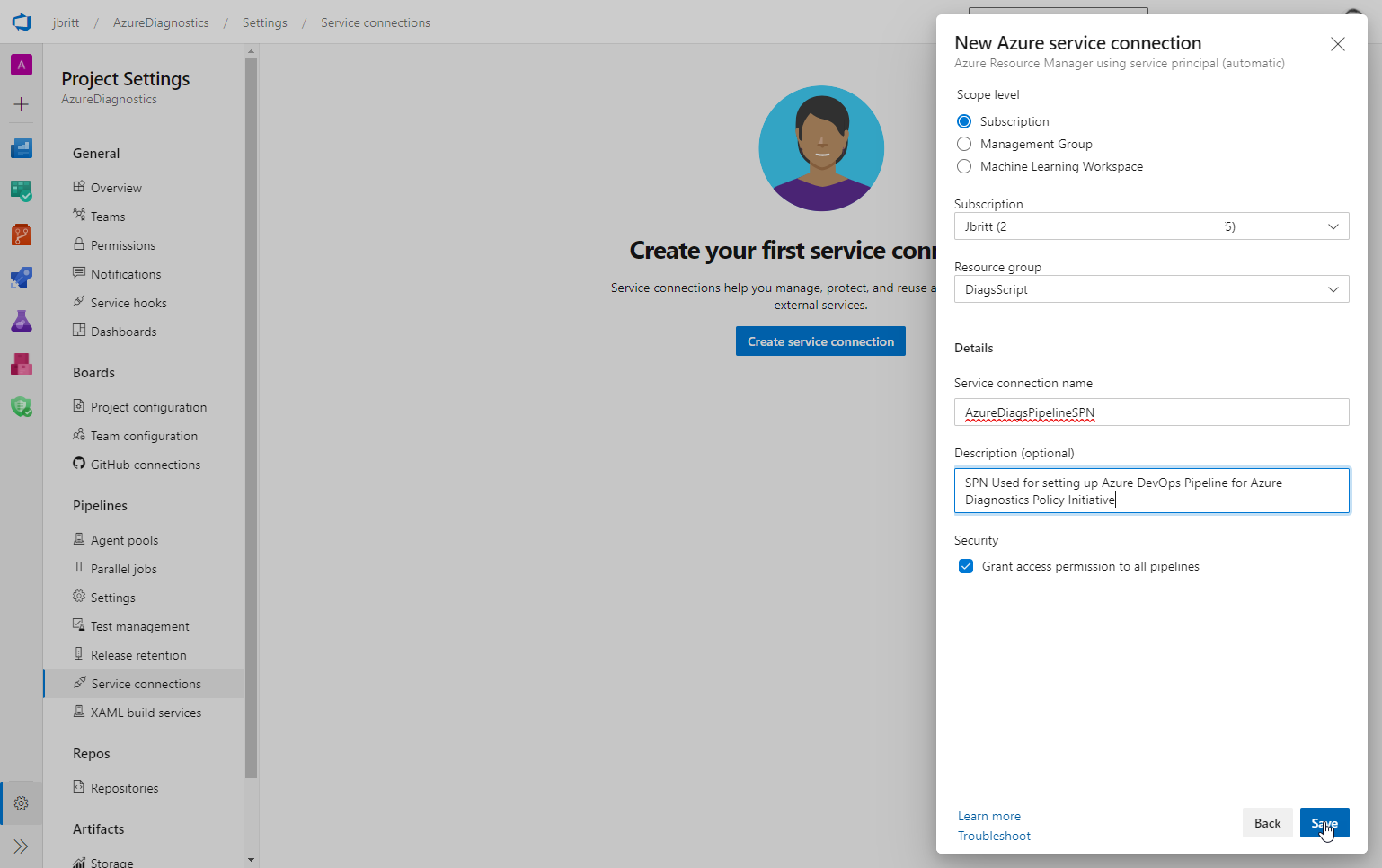Click Create service connection button

click(820, 341)
